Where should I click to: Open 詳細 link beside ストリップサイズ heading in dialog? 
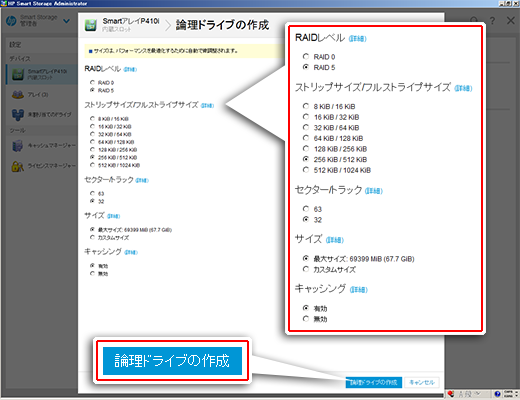[207, 105]
